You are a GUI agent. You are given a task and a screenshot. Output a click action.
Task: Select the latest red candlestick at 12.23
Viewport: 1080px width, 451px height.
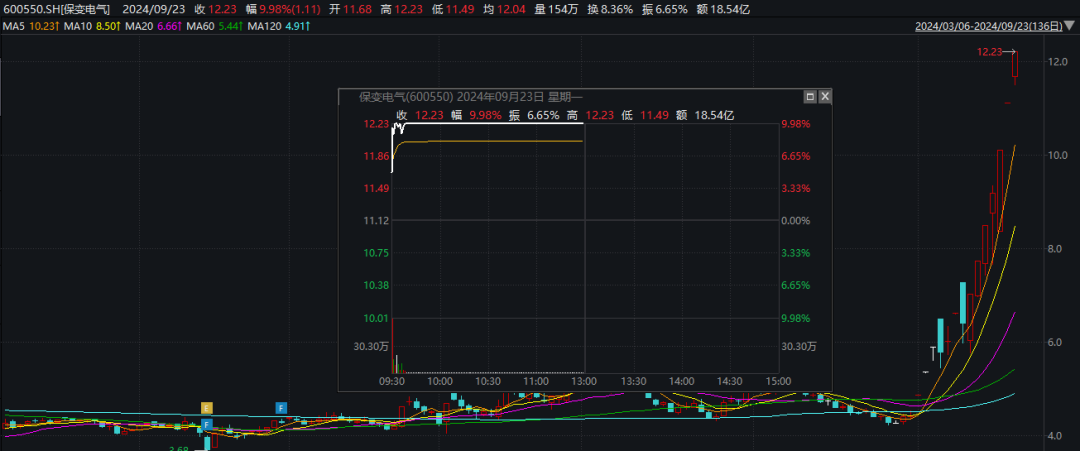(x=1015, y=65)
